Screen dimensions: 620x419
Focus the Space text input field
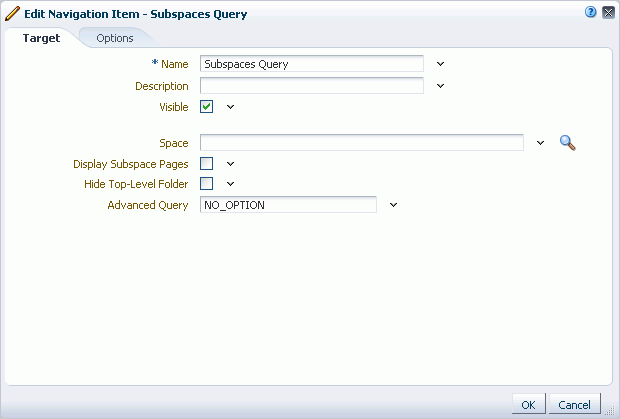[362, 142]
